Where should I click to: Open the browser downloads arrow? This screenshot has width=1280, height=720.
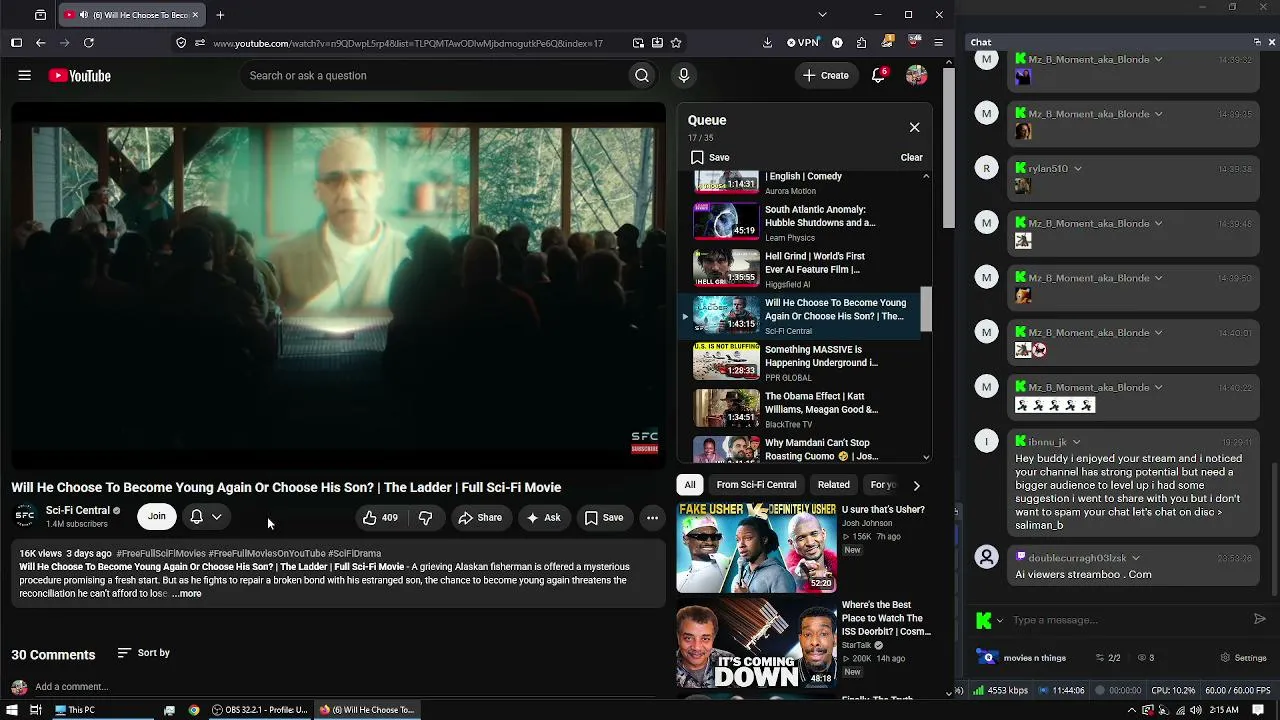tap(767, 43)
